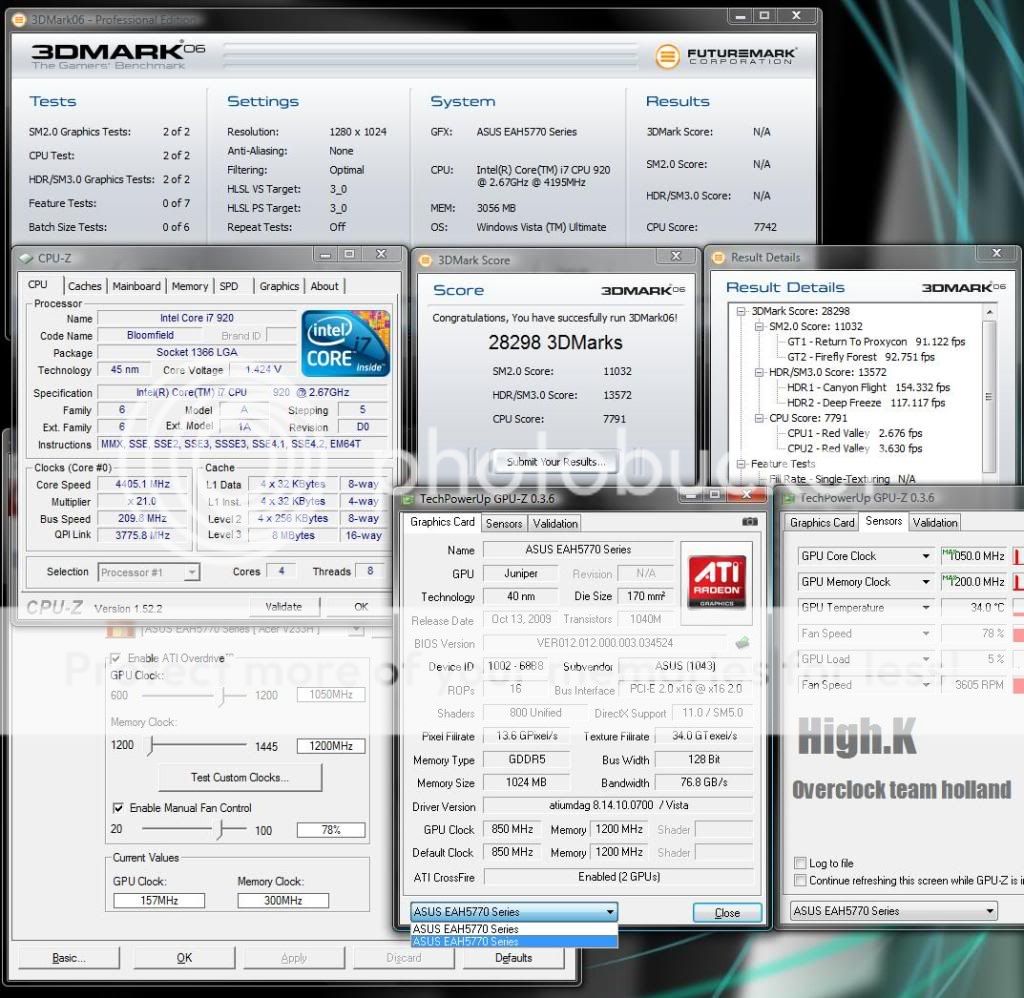Click the 3DMark06 logo in Score dialog
1024x998 pixels.
(643, 290)
